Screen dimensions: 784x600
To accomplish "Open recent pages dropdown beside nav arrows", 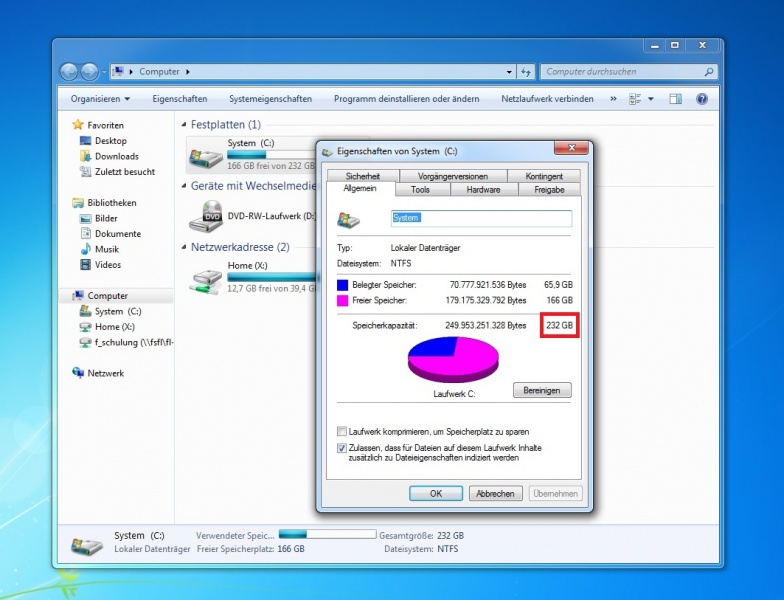I will (x=104, y=72).
